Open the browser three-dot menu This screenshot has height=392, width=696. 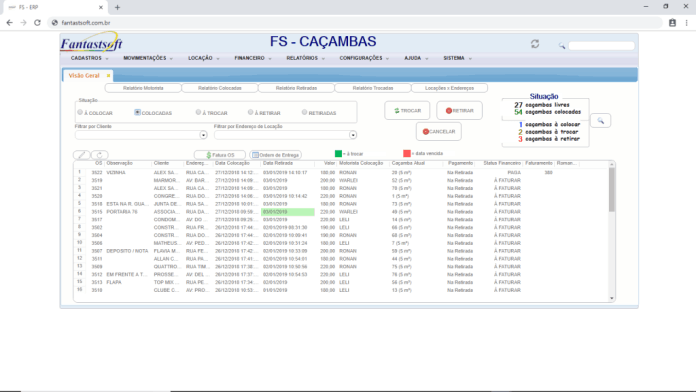pos(686,23)
